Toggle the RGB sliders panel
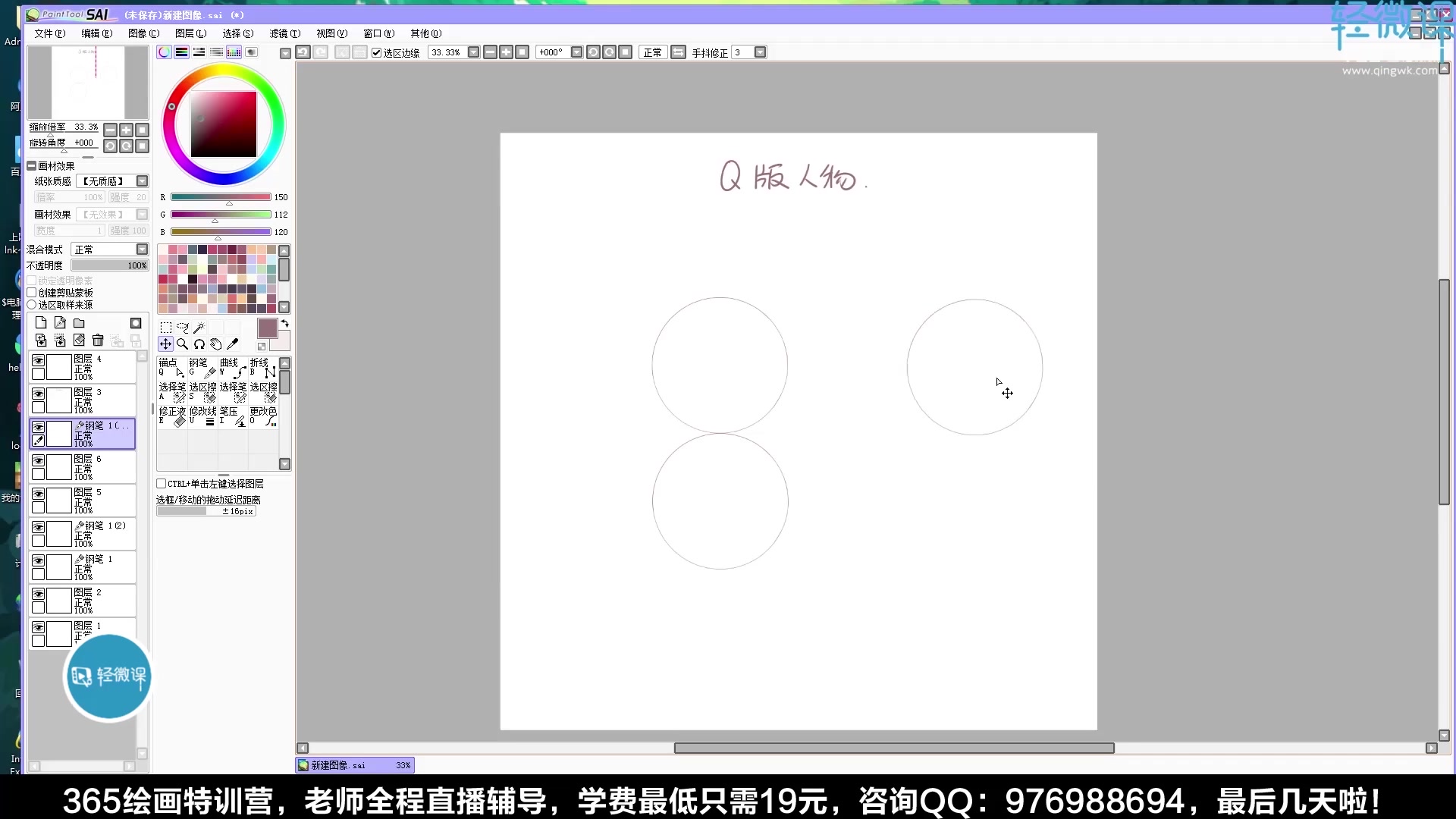1456x819 pixels. pos(182,52)
